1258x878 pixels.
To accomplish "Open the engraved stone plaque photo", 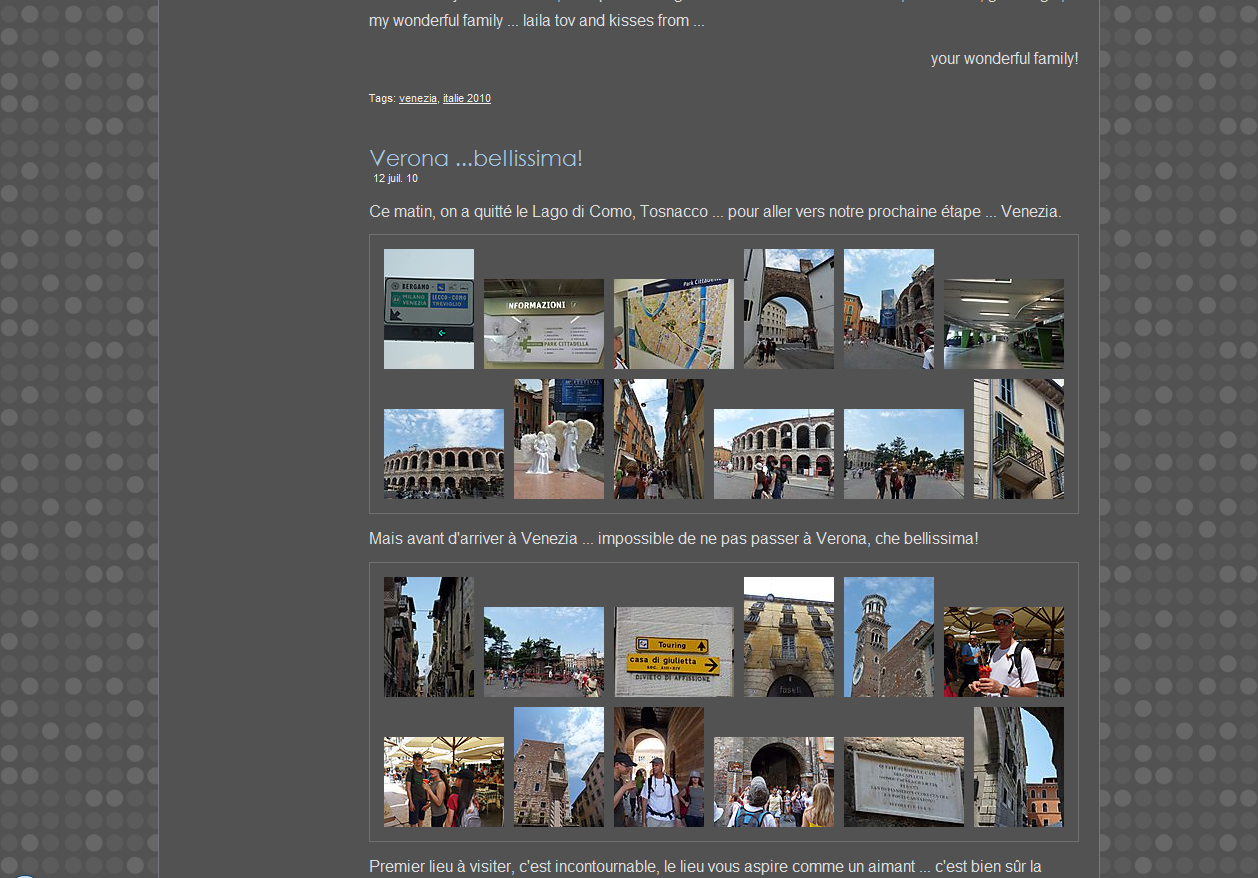I will pyautogui.click(x=903, y=782).
